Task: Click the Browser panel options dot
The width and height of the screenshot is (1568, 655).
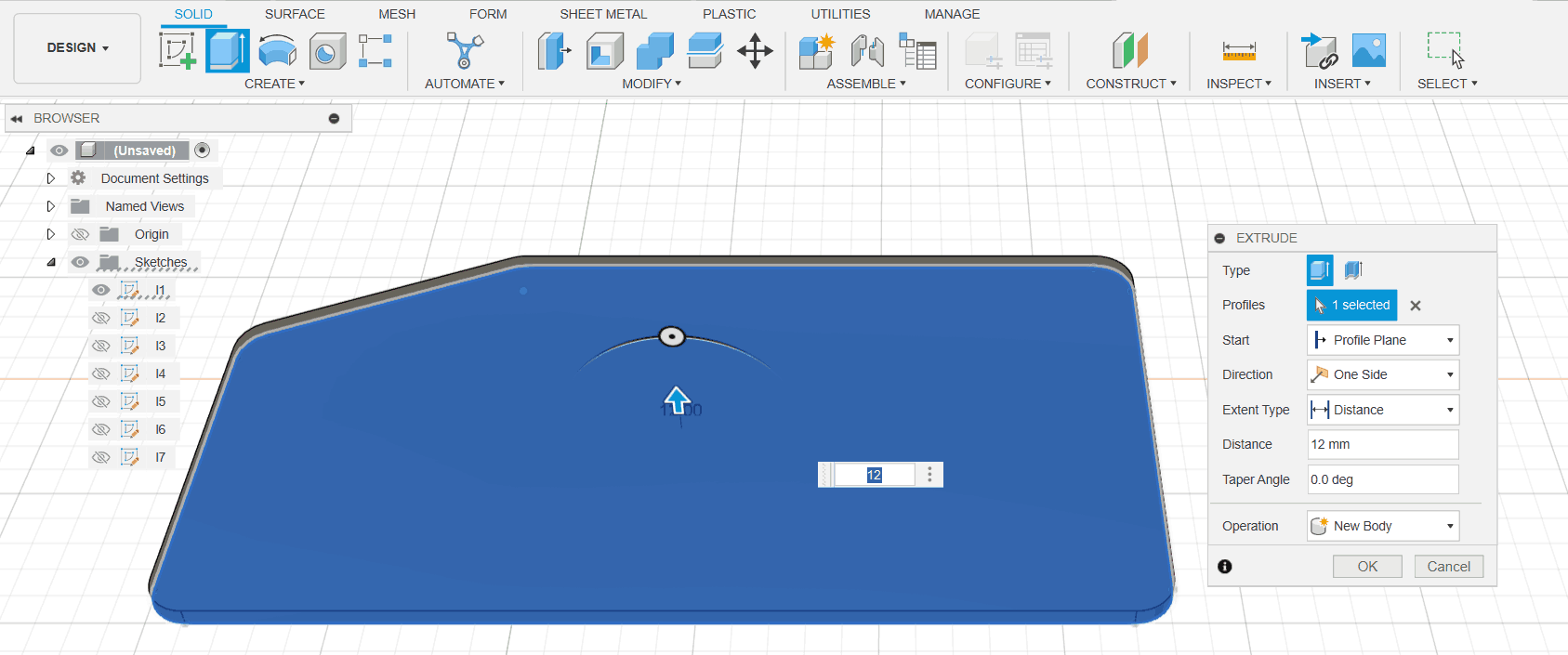Action: coord(335,119)
